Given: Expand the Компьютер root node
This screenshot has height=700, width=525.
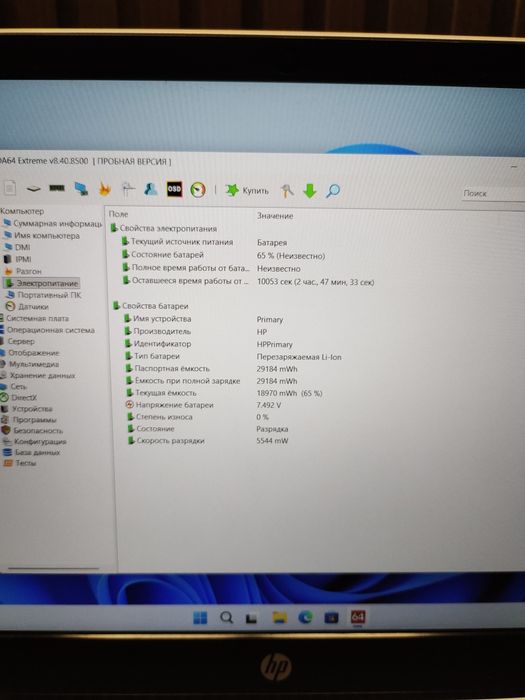Looking at the screenshot, I should click(x=22, y=211).
